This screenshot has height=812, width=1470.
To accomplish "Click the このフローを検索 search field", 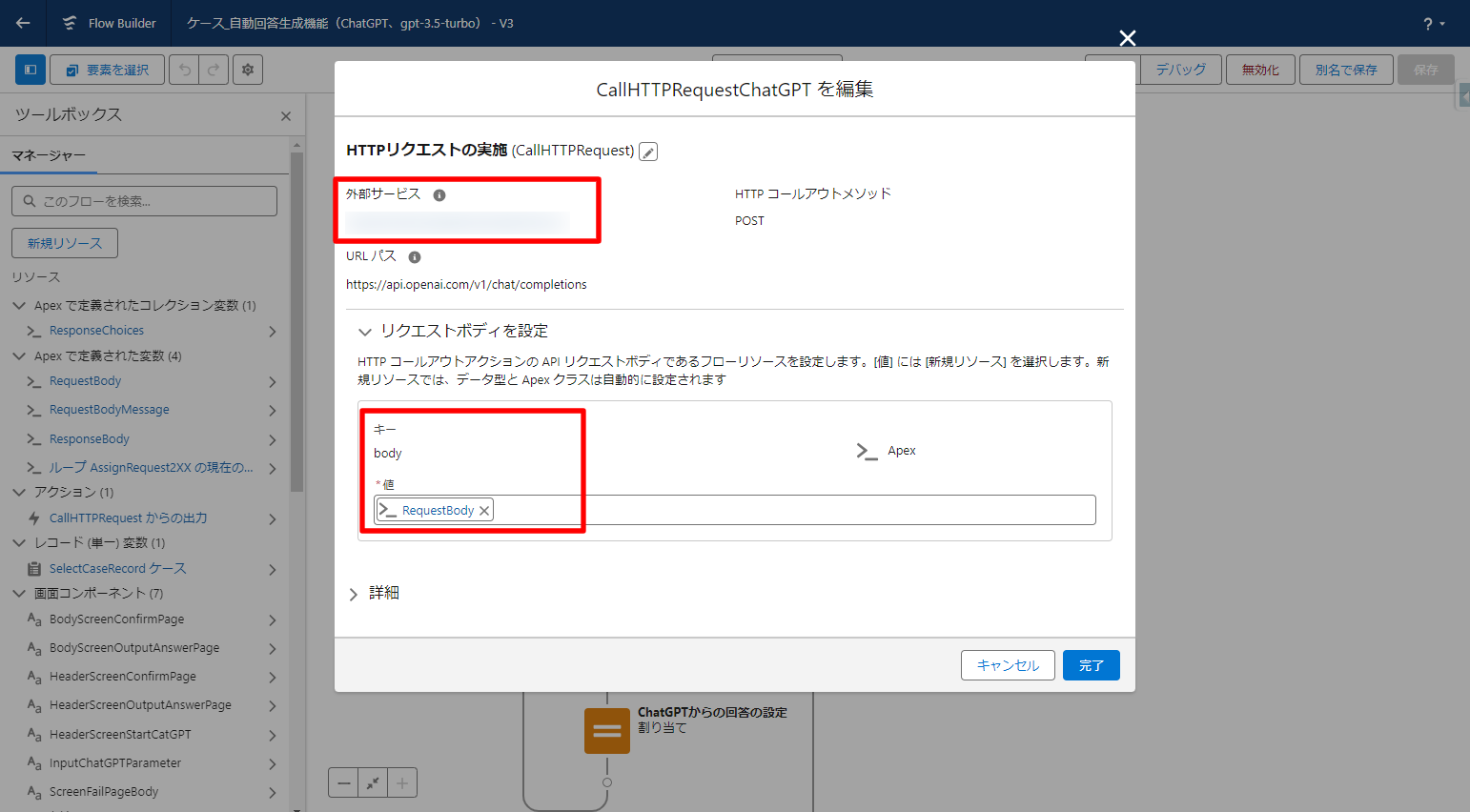I will coord(145,201).
